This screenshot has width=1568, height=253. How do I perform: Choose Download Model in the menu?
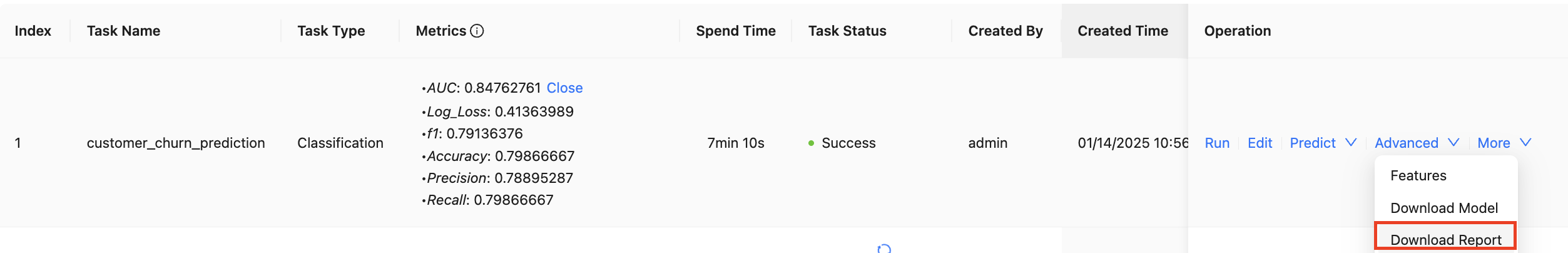click(x=1443, y=208)
